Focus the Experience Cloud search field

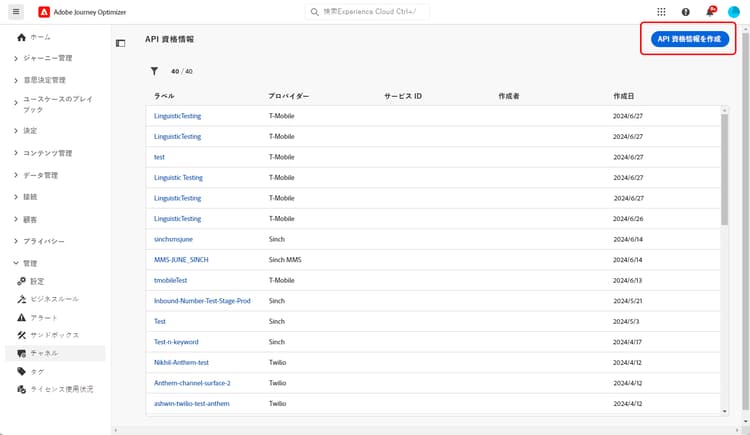367,12
